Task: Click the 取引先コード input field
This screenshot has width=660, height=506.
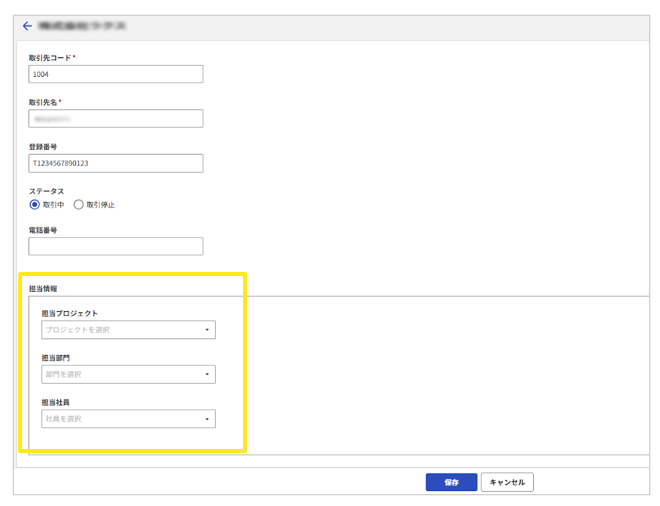Action: click(116, 74)
